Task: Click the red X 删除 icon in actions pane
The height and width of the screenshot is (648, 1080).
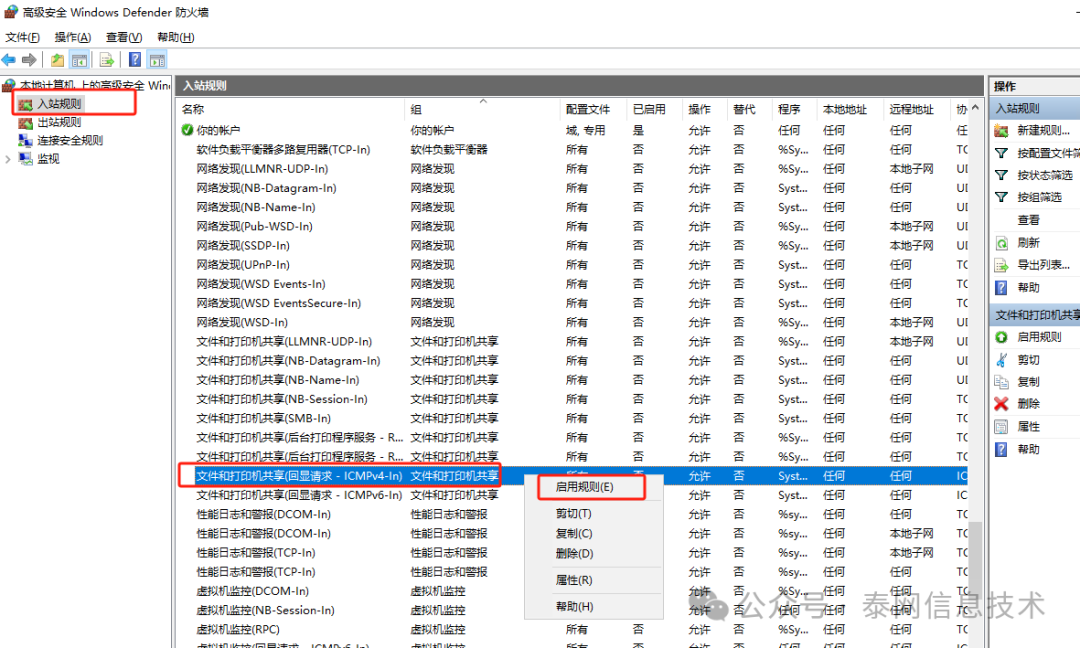Action: (1001, 404)
